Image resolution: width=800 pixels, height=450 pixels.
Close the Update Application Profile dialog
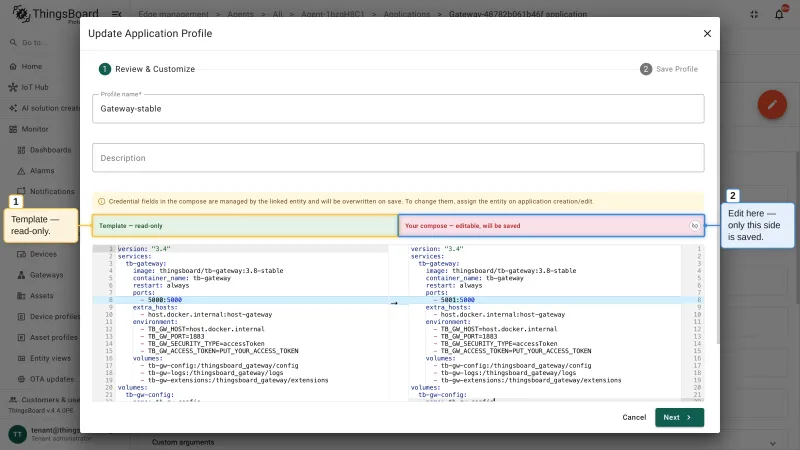pos(707,34)
